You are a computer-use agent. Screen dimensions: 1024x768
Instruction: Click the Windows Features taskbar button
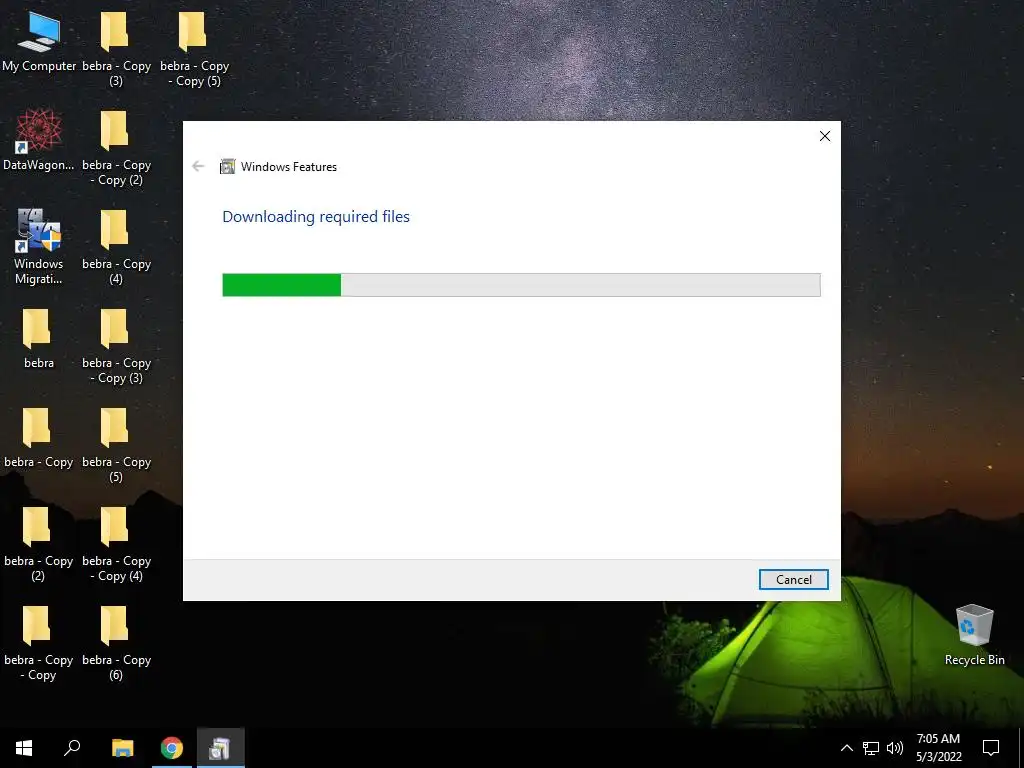(x=220, y=748)
